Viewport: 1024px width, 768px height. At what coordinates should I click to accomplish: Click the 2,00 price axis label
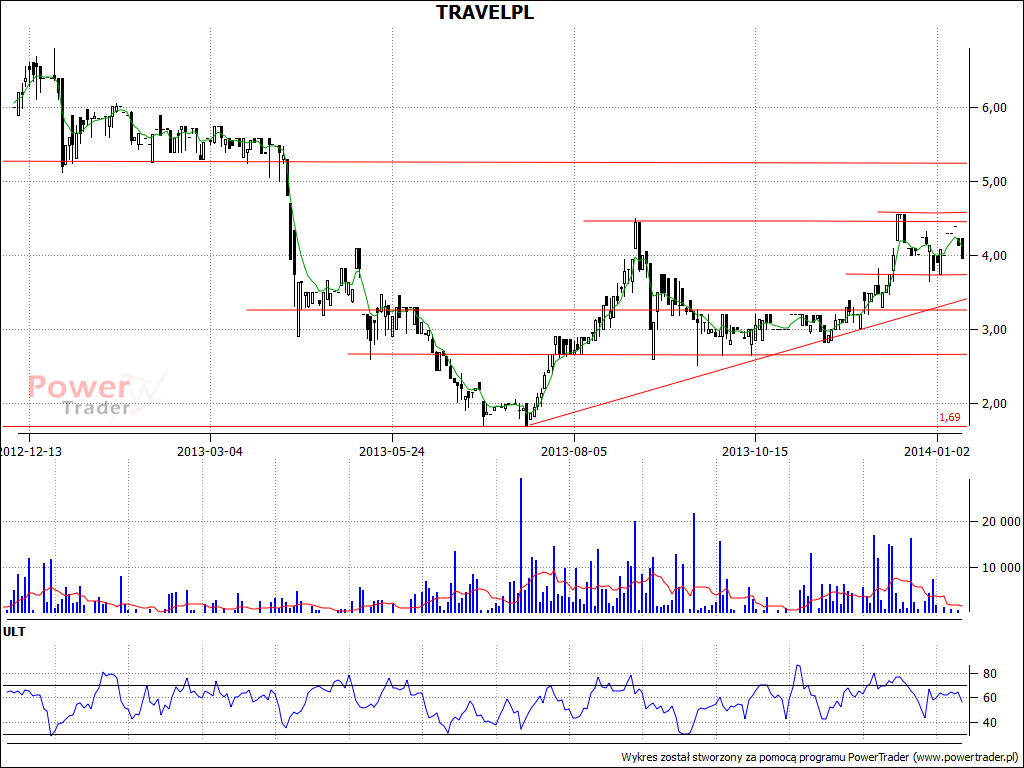994,404
